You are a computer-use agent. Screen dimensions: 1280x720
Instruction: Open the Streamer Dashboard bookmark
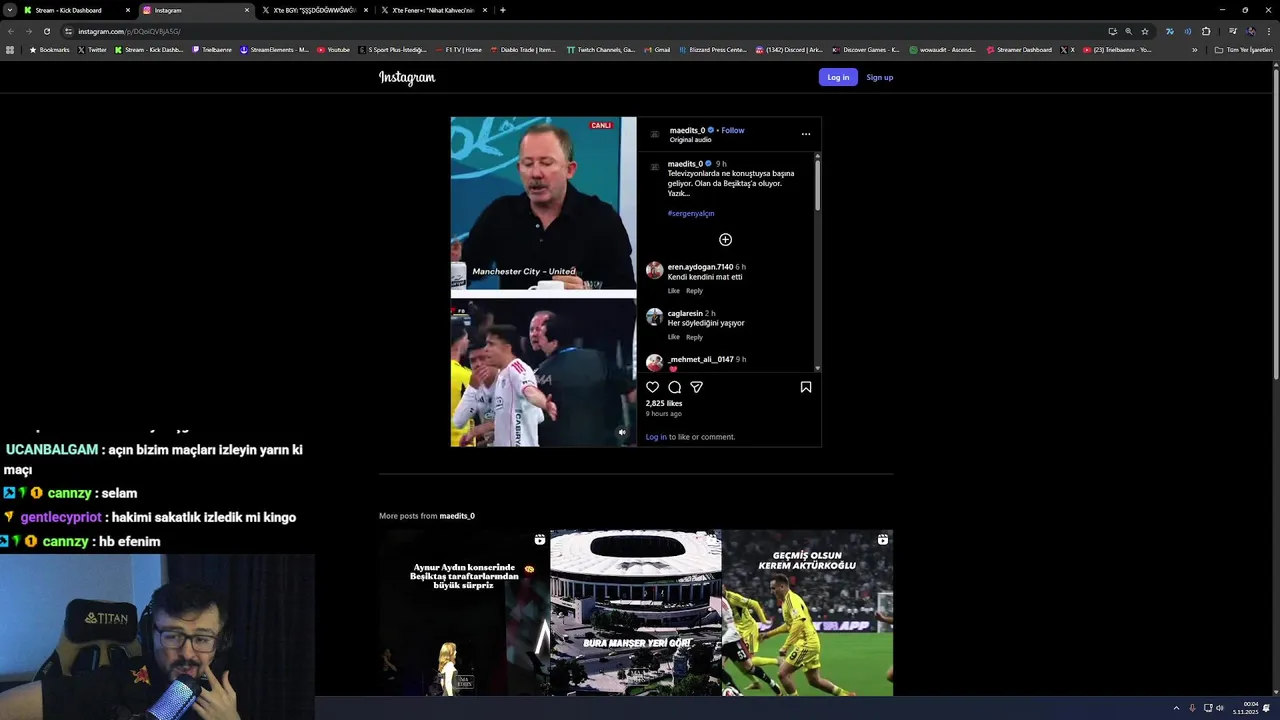click(x=1019, y=49)
